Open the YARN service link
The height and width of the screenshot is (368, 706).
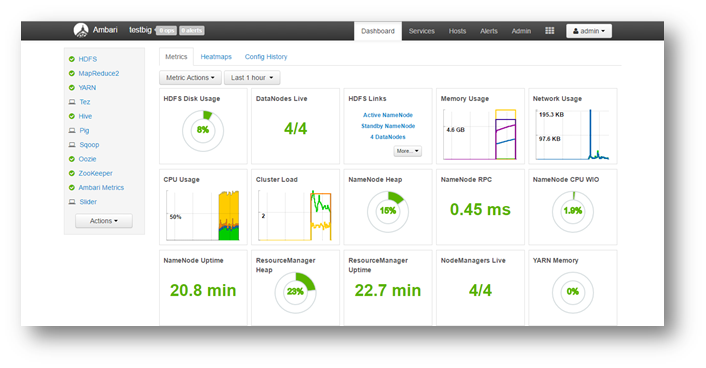click(87, 87)
